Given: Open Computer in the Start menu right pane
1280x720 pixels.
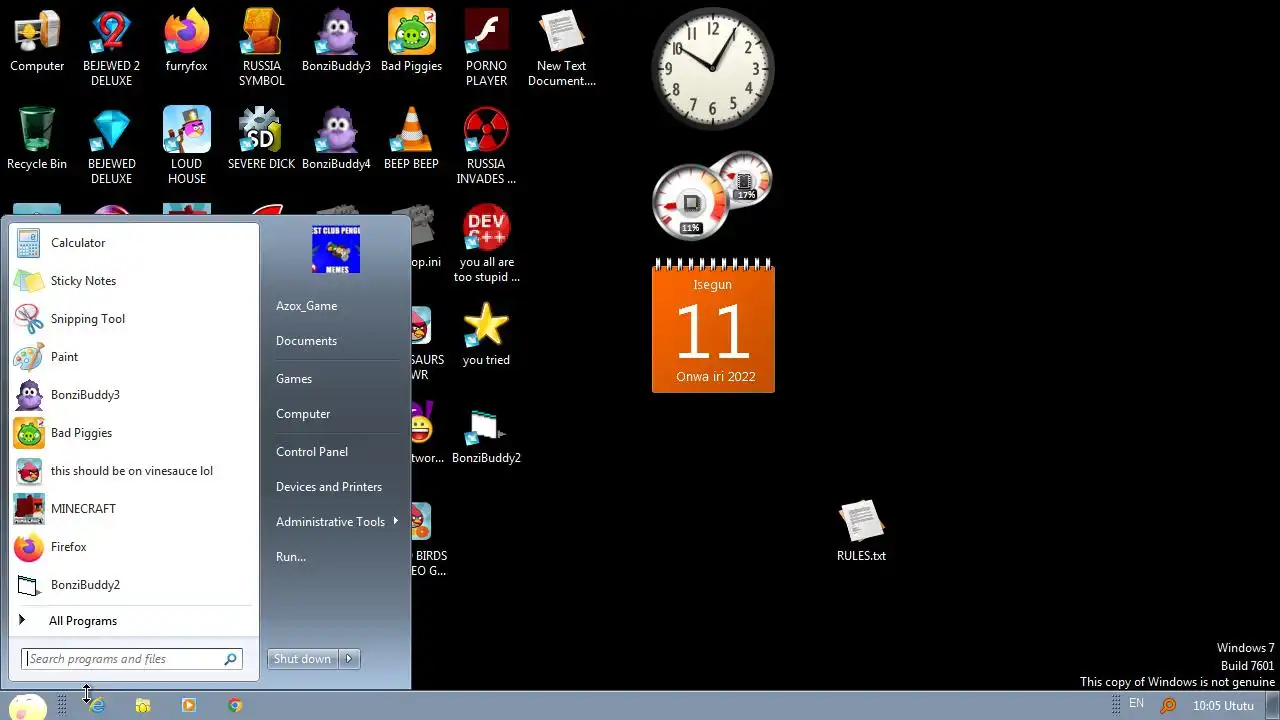Looking at the screenshot, I should click(x=336, y=414).
